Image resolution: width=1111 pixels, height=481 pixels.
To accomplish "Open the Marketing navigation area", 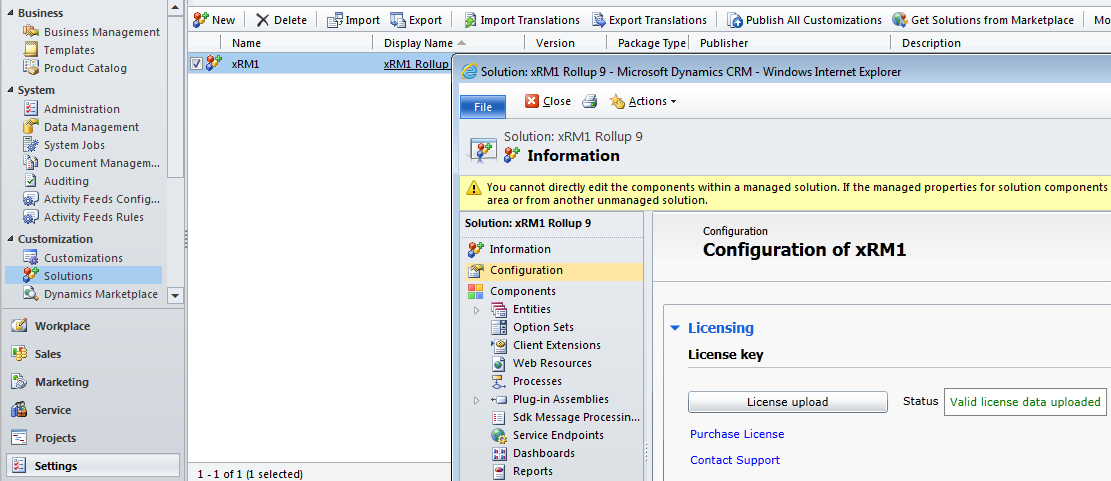I will tap(92, 382).
